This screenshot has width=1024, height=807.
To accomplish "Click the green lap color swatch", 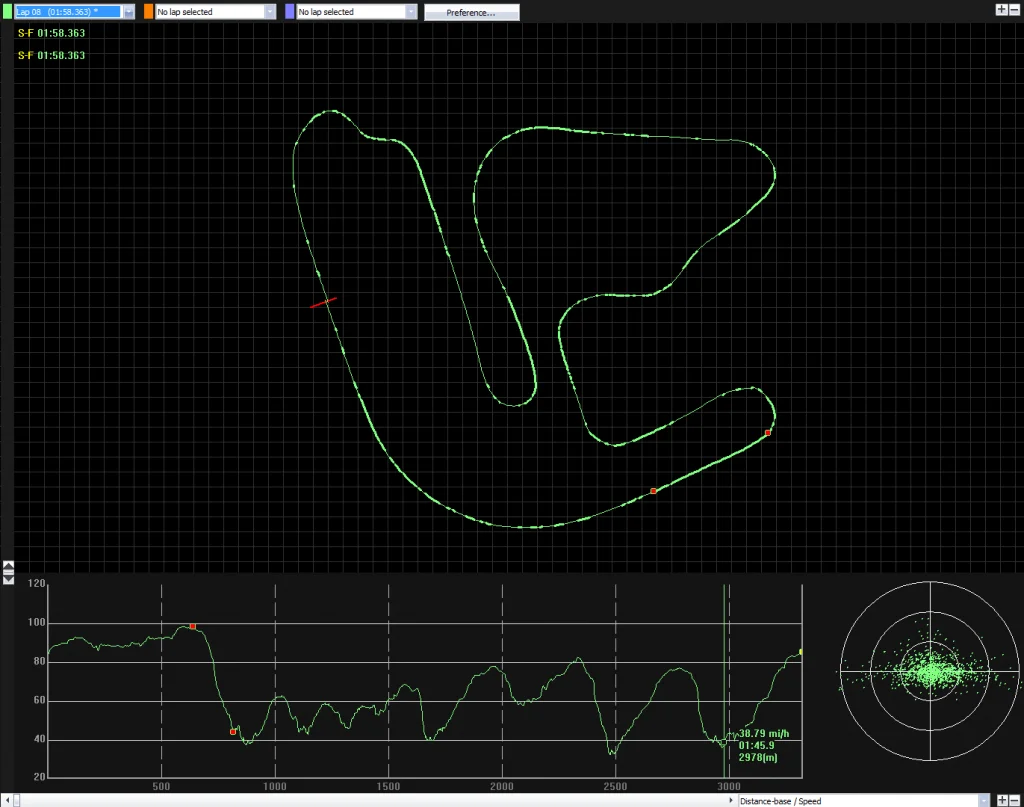I will (7, 11).
